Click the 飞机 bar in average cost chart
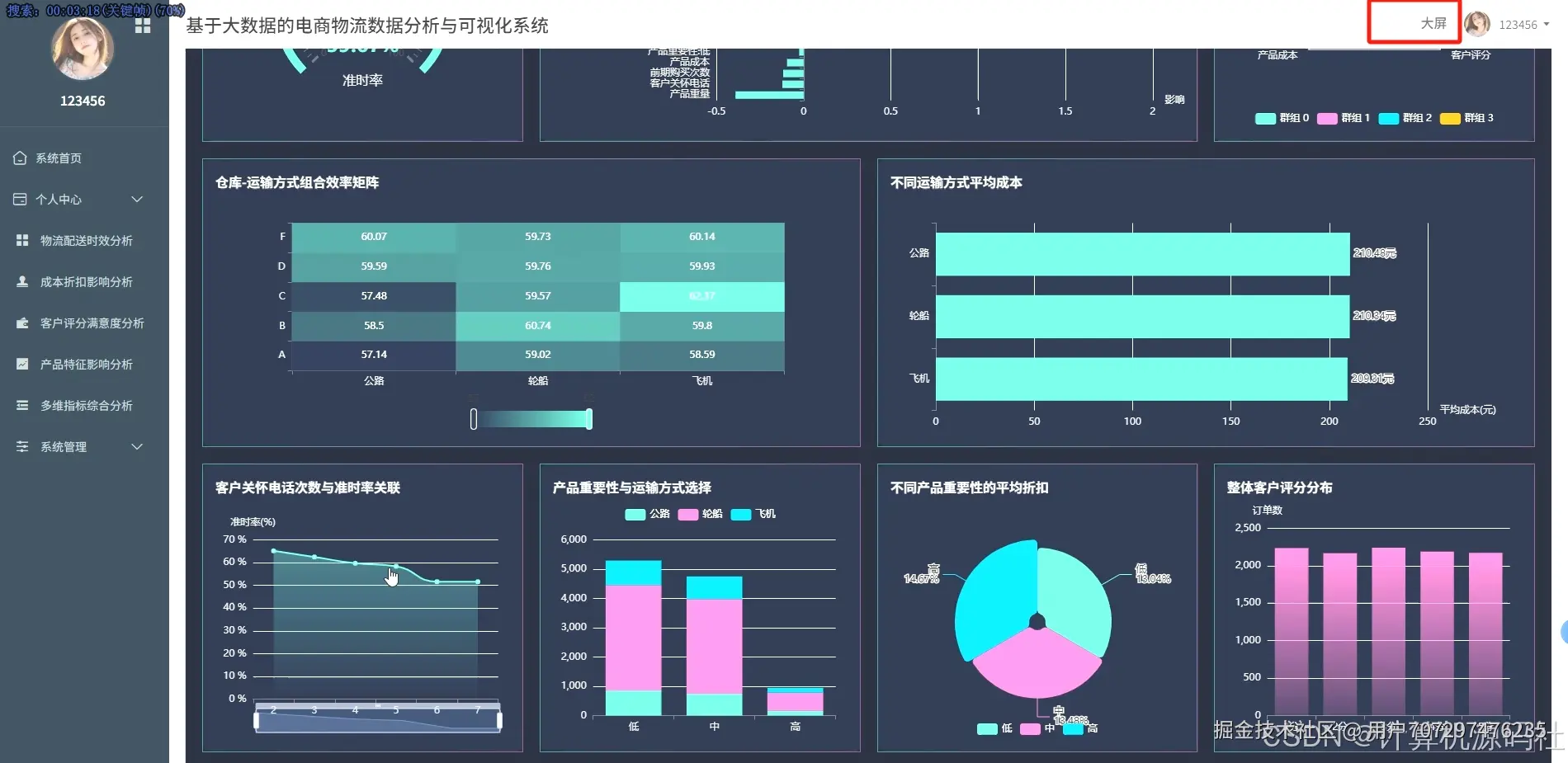 (x=1141, y=379)
